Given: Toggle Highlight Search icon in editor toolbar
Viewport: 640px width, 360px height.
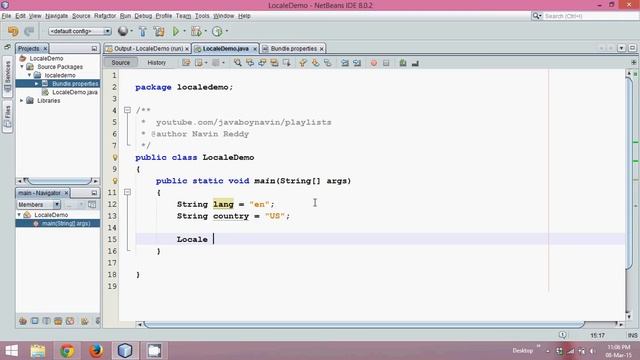Looking at the screenshot, I should coord(274,63).
